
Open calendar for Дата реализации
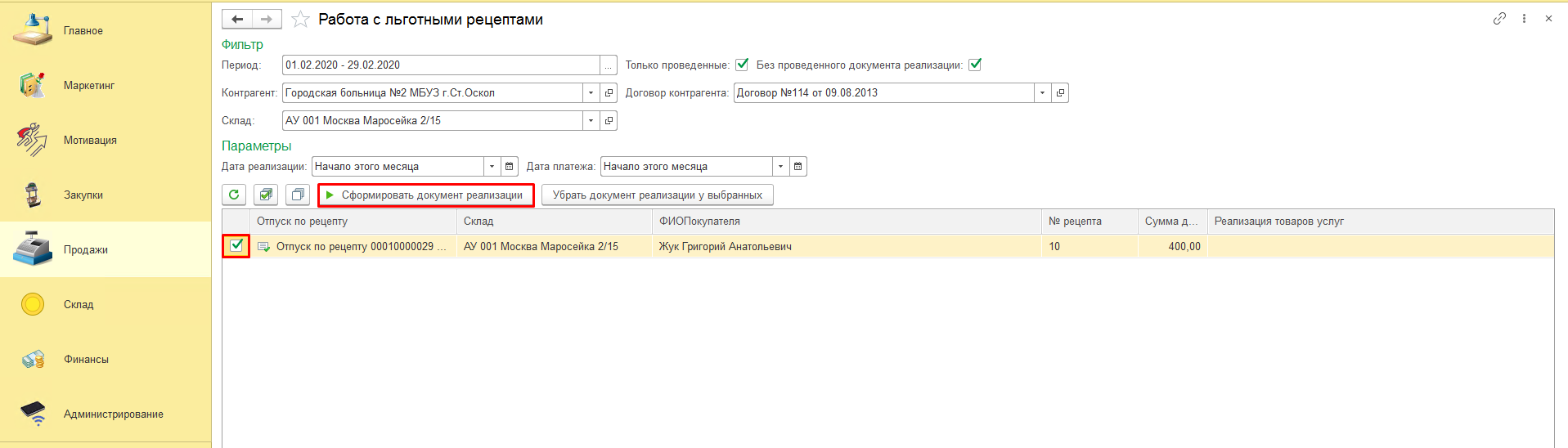point(510,167)
